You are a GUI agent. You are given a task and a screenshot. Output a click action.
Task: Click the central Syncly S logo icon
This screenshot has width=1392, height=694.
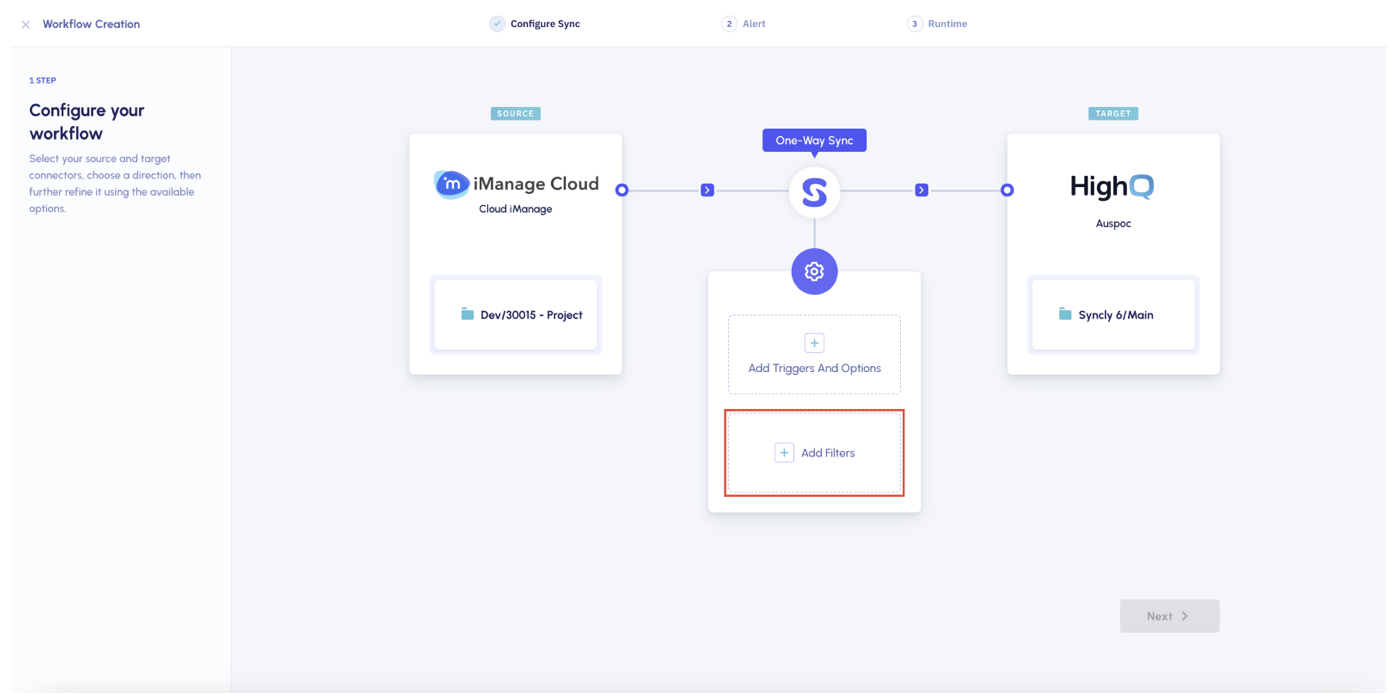[814, 192]
